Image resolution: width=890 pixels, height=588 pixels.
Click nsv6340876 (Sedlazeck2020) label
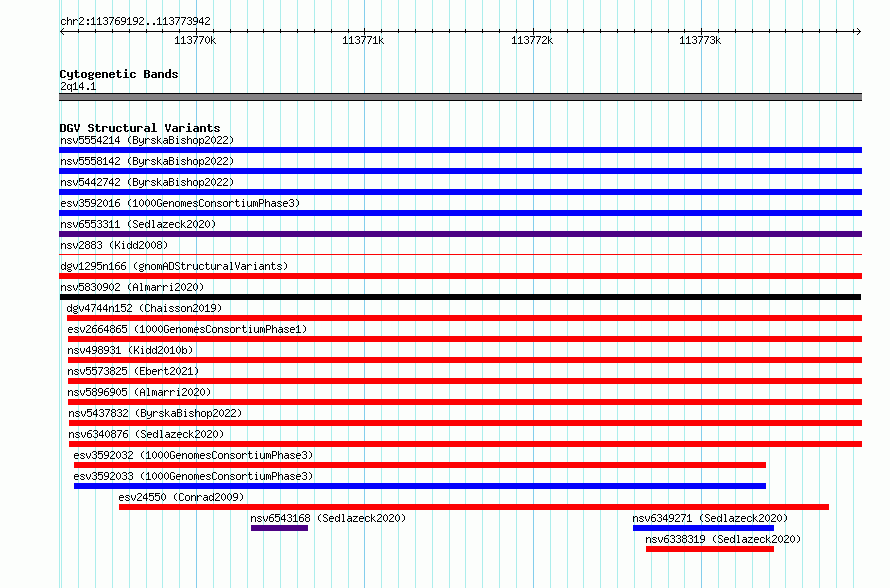coord(146,434)
